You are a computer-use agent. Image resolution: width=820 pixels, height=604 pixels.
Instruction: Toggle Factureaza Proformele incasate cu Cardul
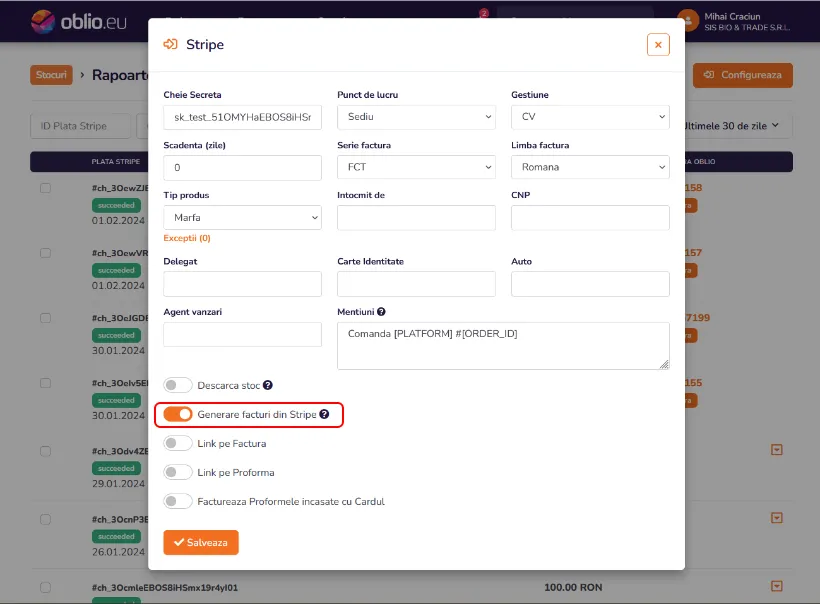(178, 502)
